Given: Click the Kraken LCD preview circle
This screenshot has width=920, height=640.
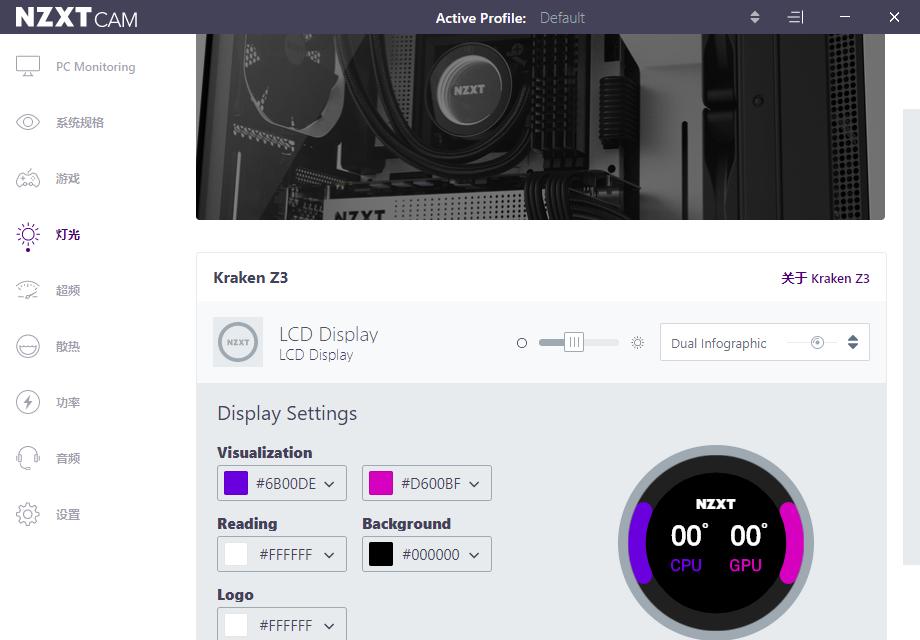Looking at the screenshot, I should click(716, 543).
